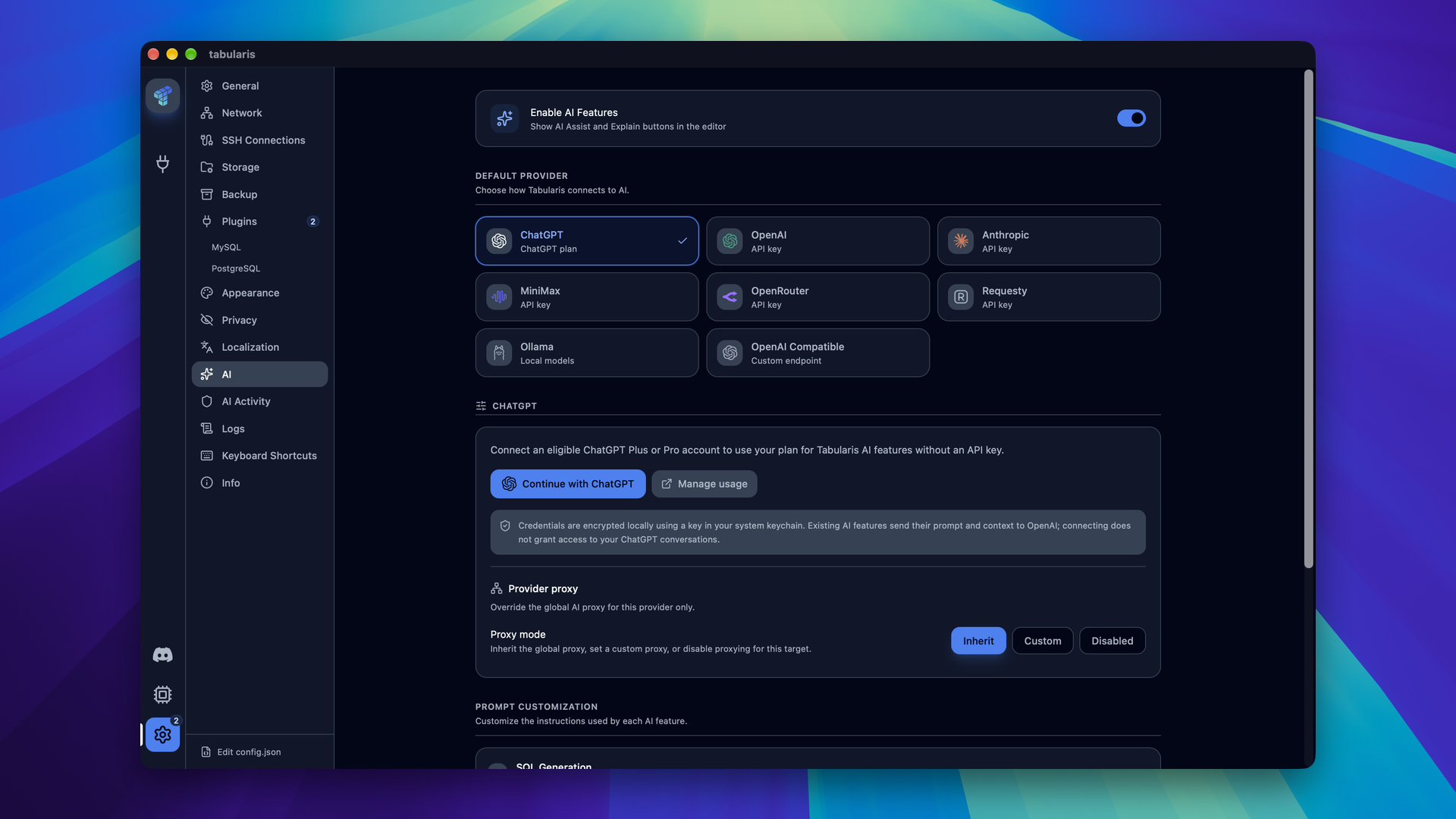Go to SSH Connections settings
This screenshot has height=819, width=1456.
coord(259,140)
